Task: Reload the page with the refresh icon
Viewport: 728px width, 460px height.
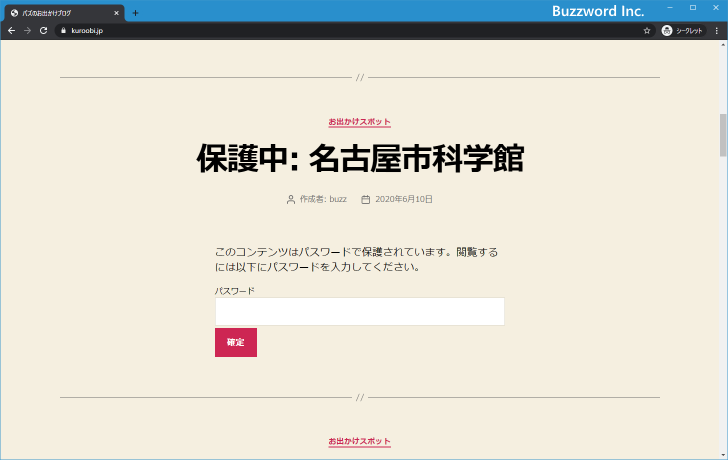Action: (44, 31)
